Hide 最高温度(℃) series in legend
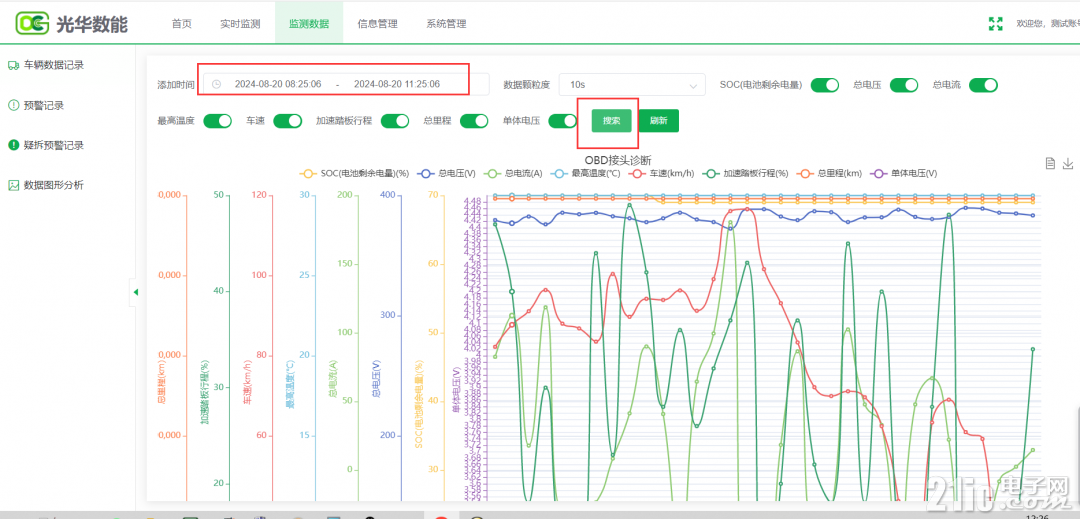This screenshot has width=1080, height=519. click(x=587, y=173)
